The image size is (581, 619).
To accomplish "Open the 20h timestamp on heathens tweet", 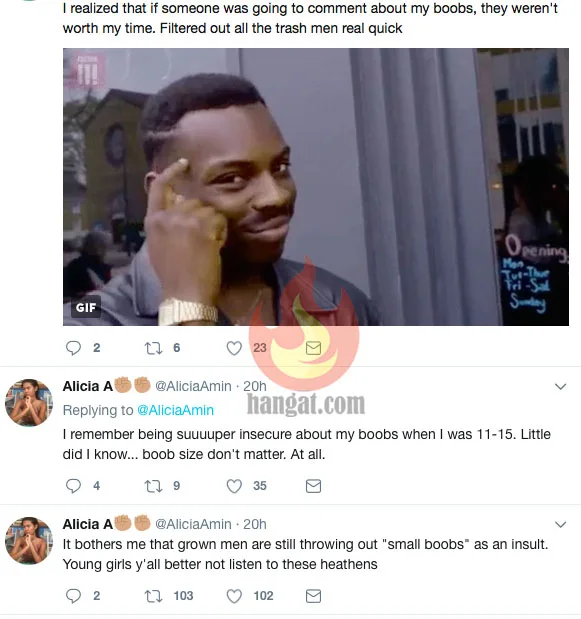I will point(255,524).
